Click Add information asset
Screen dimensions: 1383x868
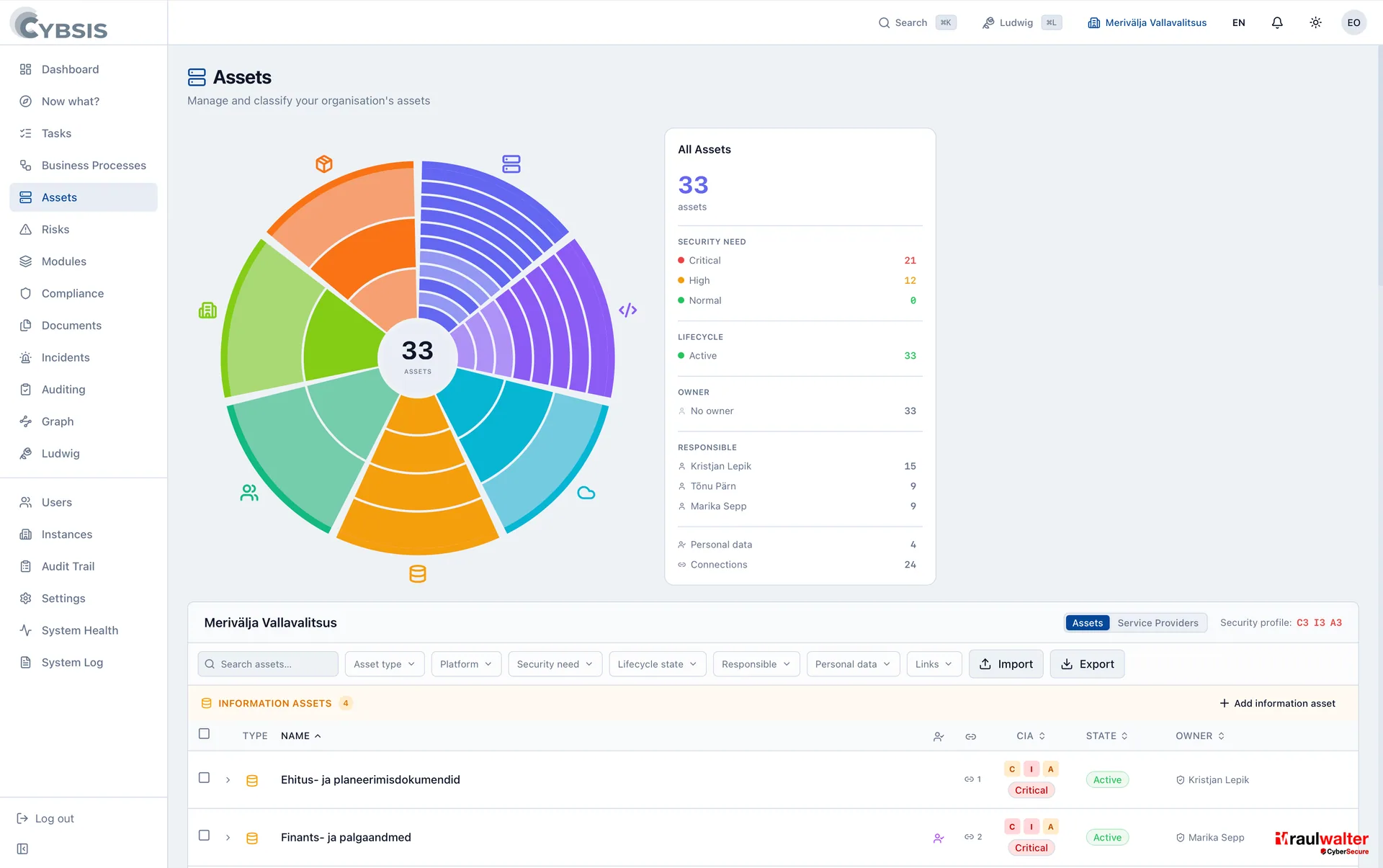[x=1277, y=704]
